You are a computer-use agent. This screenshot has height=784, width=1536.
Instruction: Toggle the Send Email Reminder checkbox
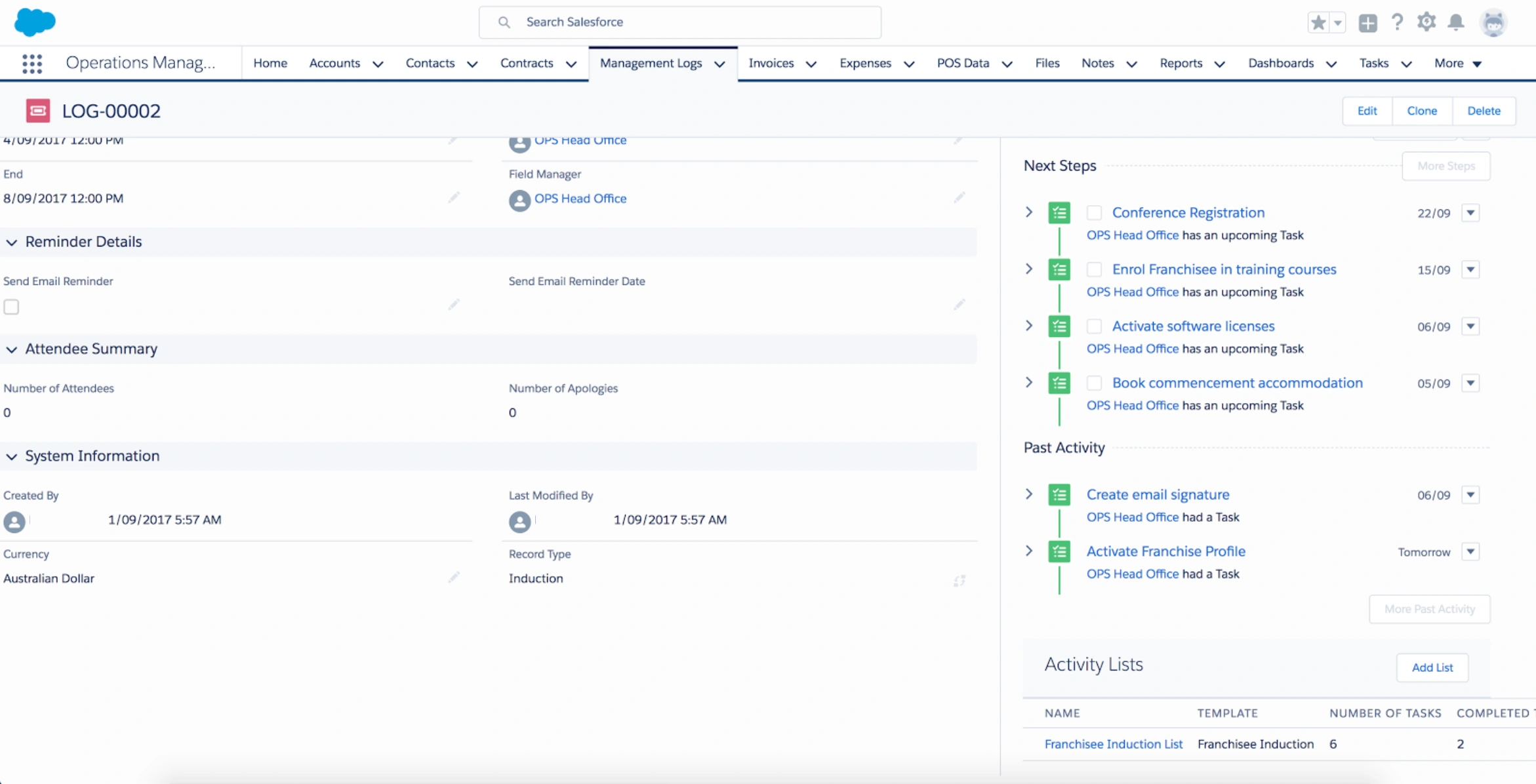tap(11, 307)
